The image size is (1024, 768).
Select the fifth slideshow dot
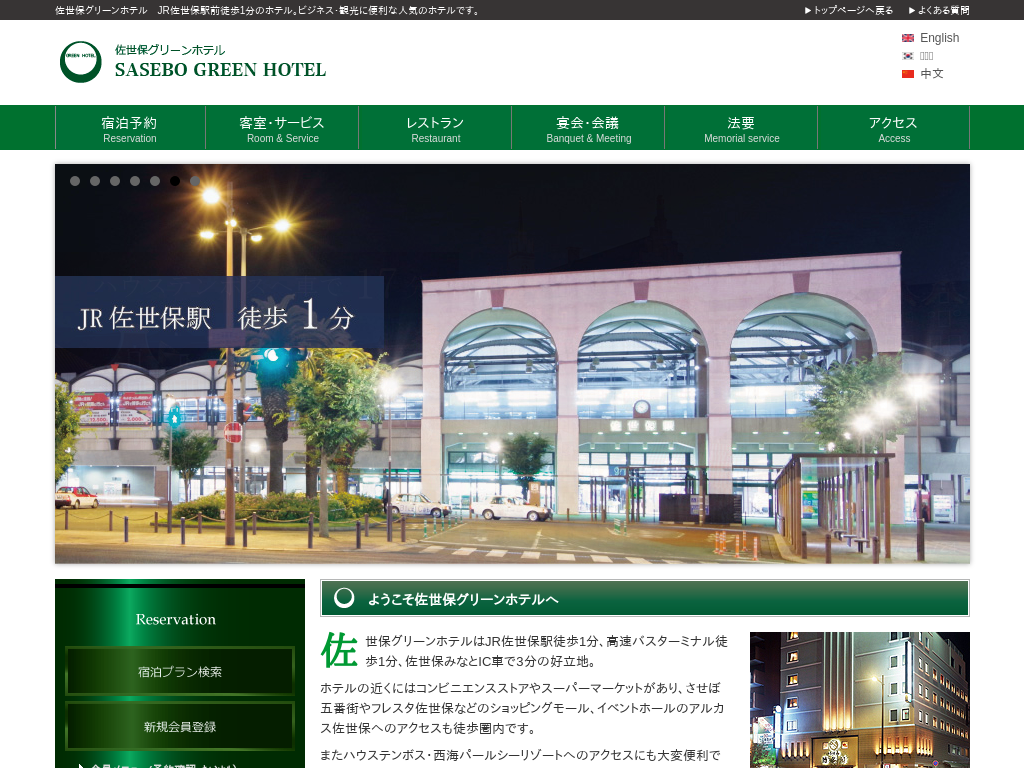tap(155, 181)
